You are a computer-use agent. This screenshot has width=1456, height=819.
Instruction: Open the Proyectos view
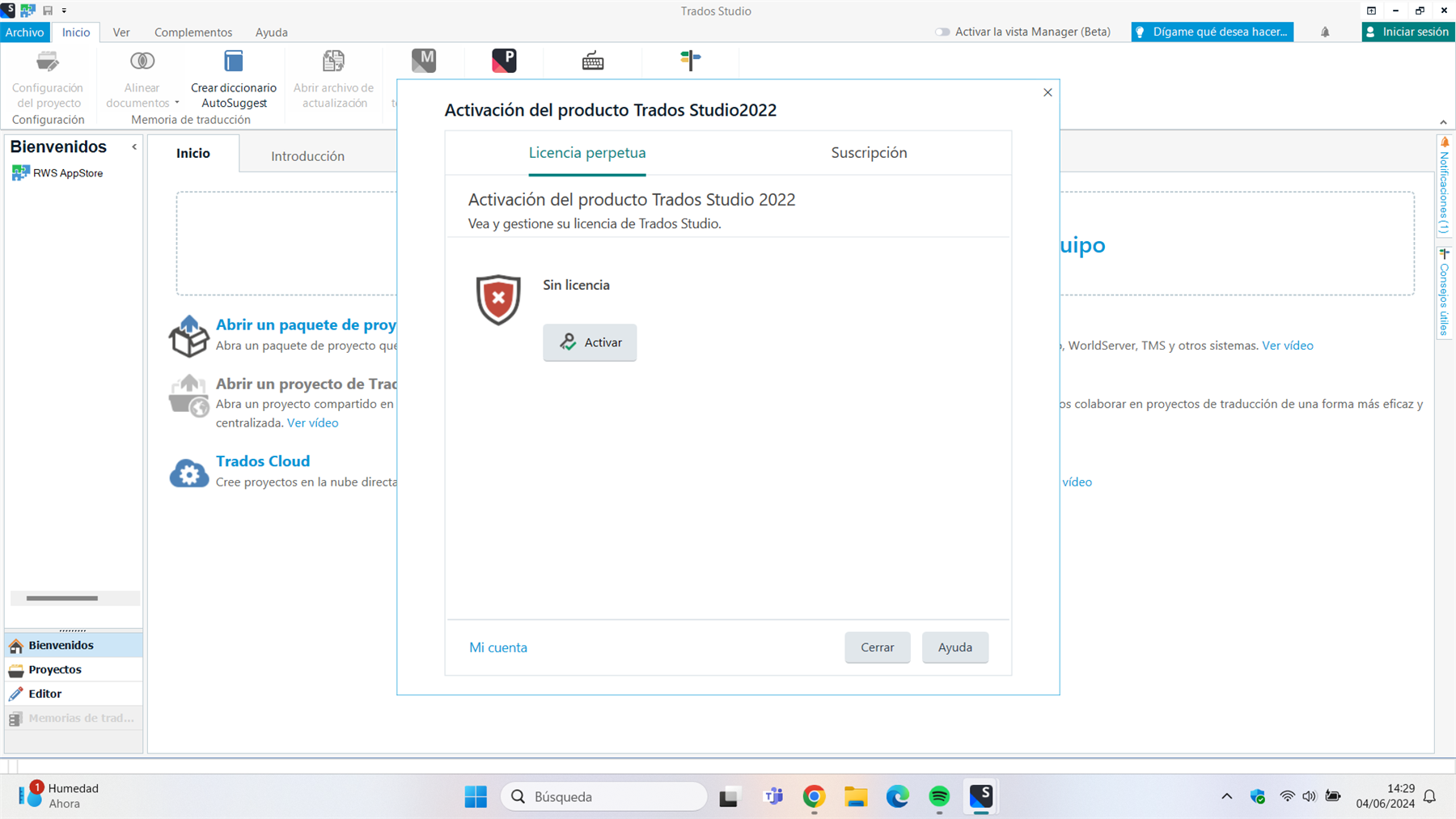pyautogui.click(x=74, y=669)
